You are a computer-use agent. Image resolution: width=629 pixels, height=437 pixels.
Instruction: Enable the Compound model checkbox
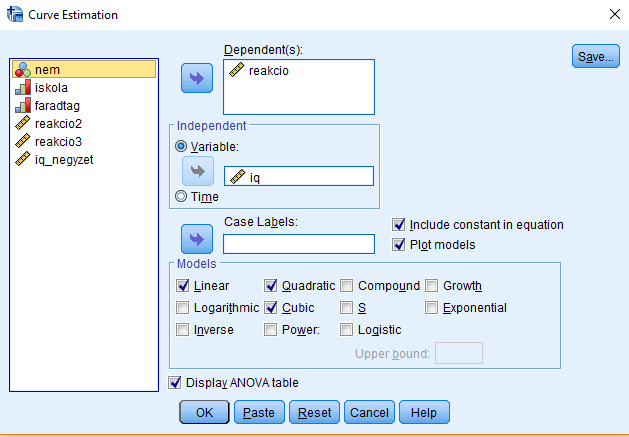pyautogui.click(x=347, y=286)
